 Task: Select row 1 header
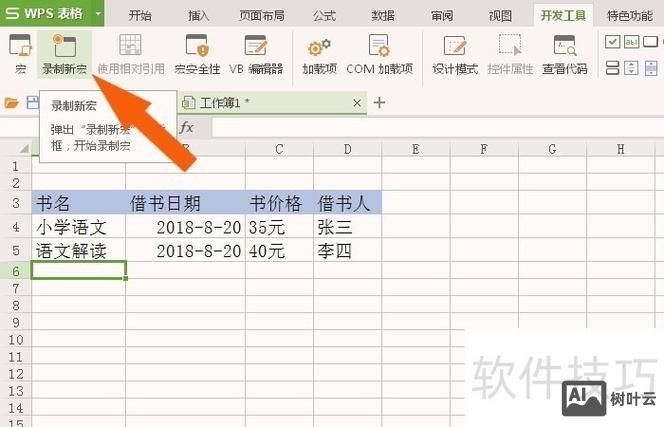click(x=16, y=166)
